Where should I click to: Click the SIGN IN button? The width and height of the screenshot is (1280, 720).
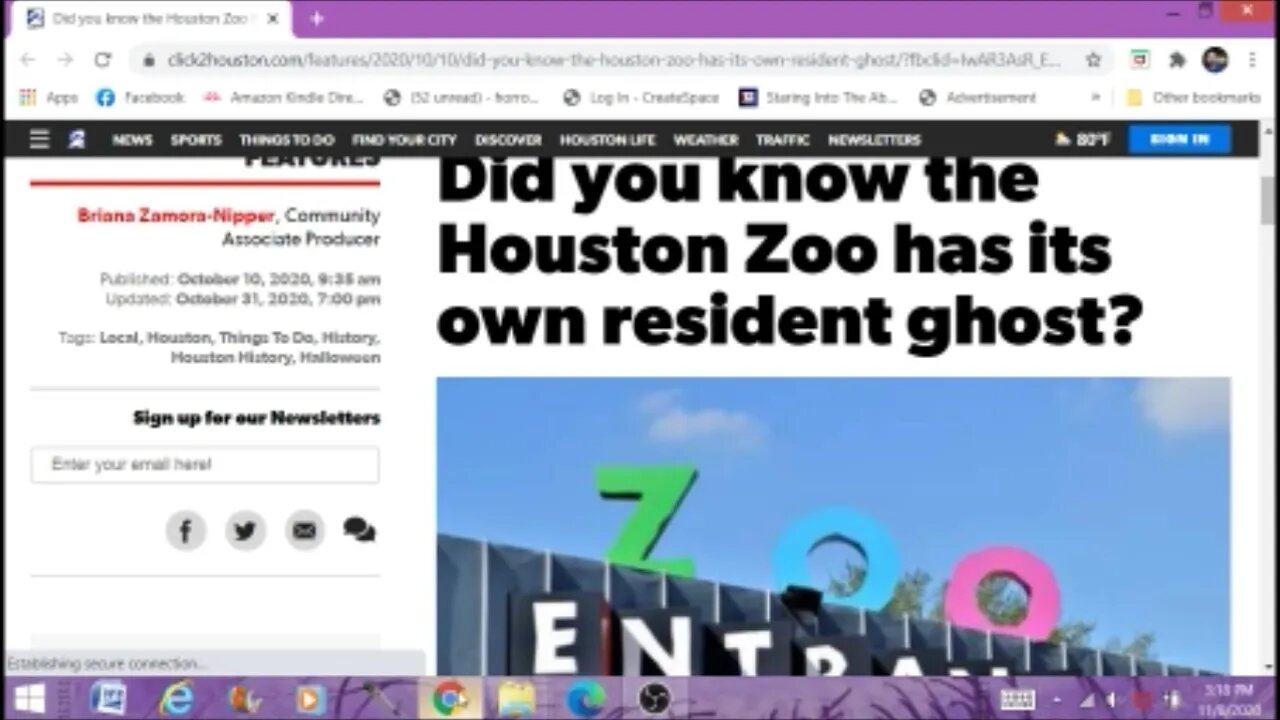pyautogui.click(x=1180, y=139)
